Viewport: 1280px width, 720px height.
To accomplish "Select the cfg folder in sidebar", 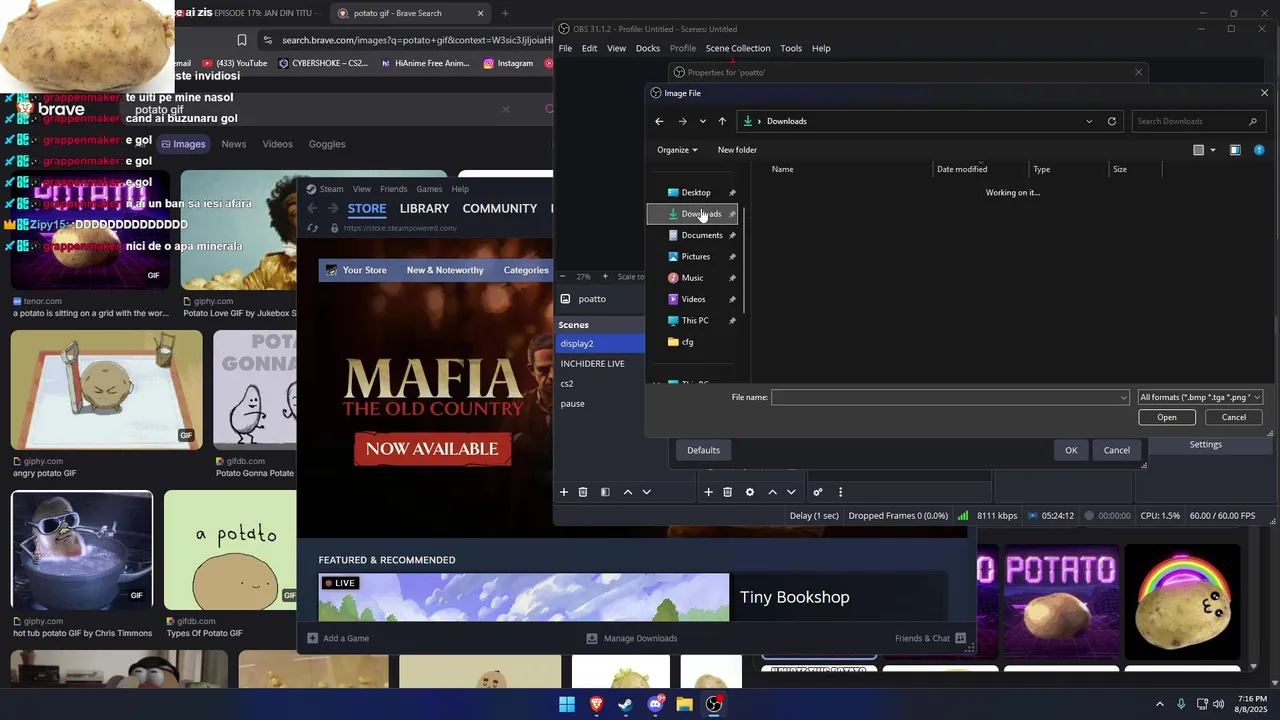I will [x=687, y=342].
